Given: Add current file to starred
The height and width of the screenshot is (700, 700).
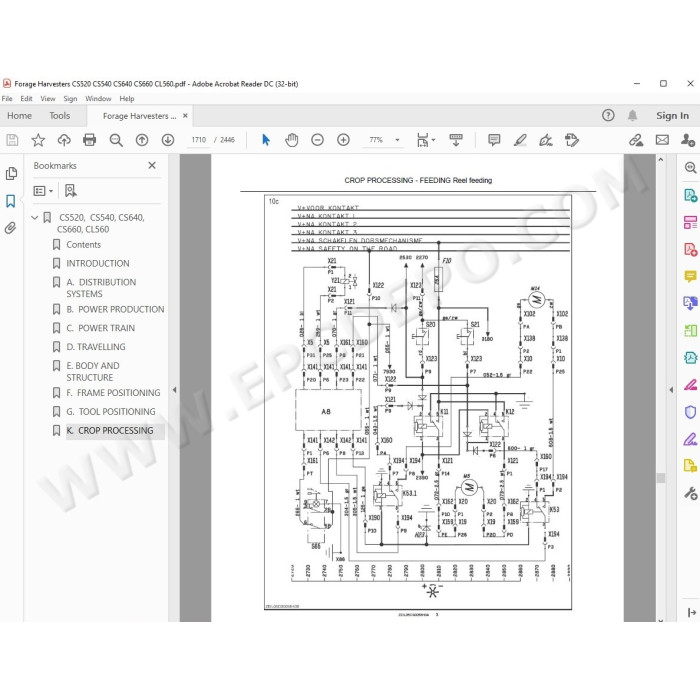Looking at the screenshot, I should pos(38,140).
